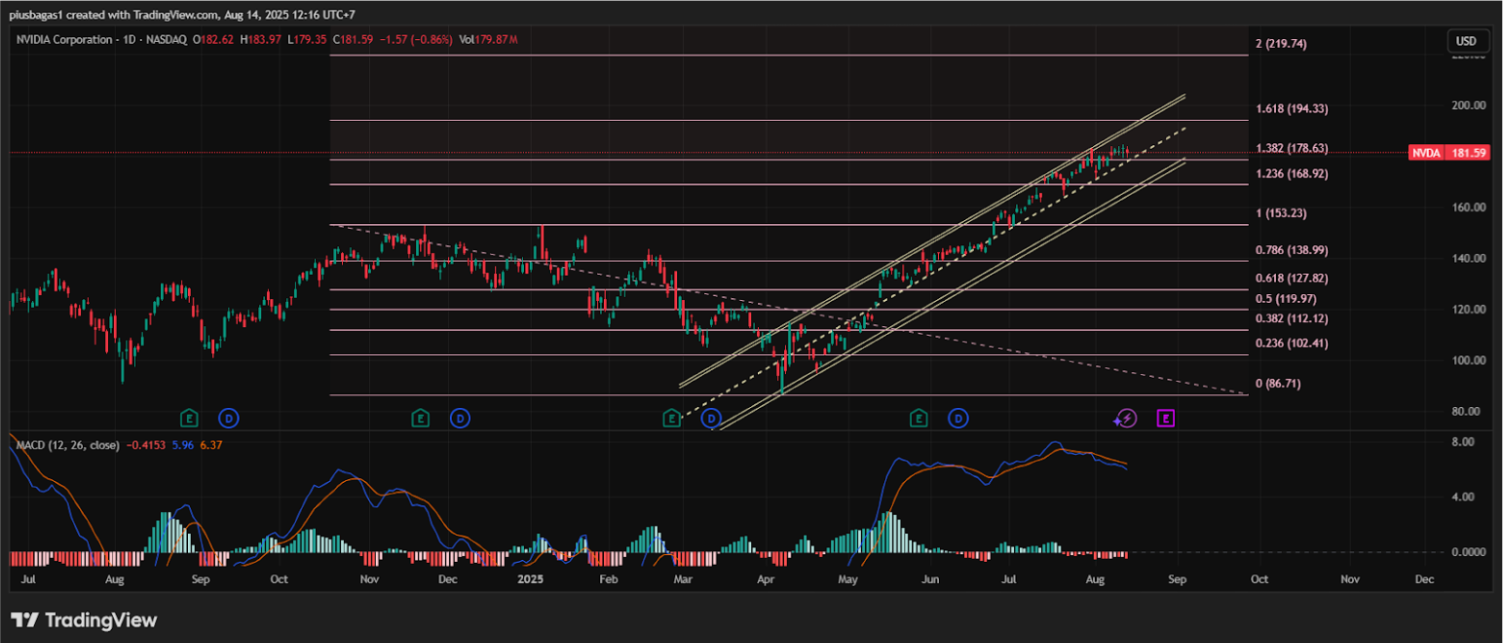
Task: Click the close price value C181.59
Action: [x=352, y=39]
